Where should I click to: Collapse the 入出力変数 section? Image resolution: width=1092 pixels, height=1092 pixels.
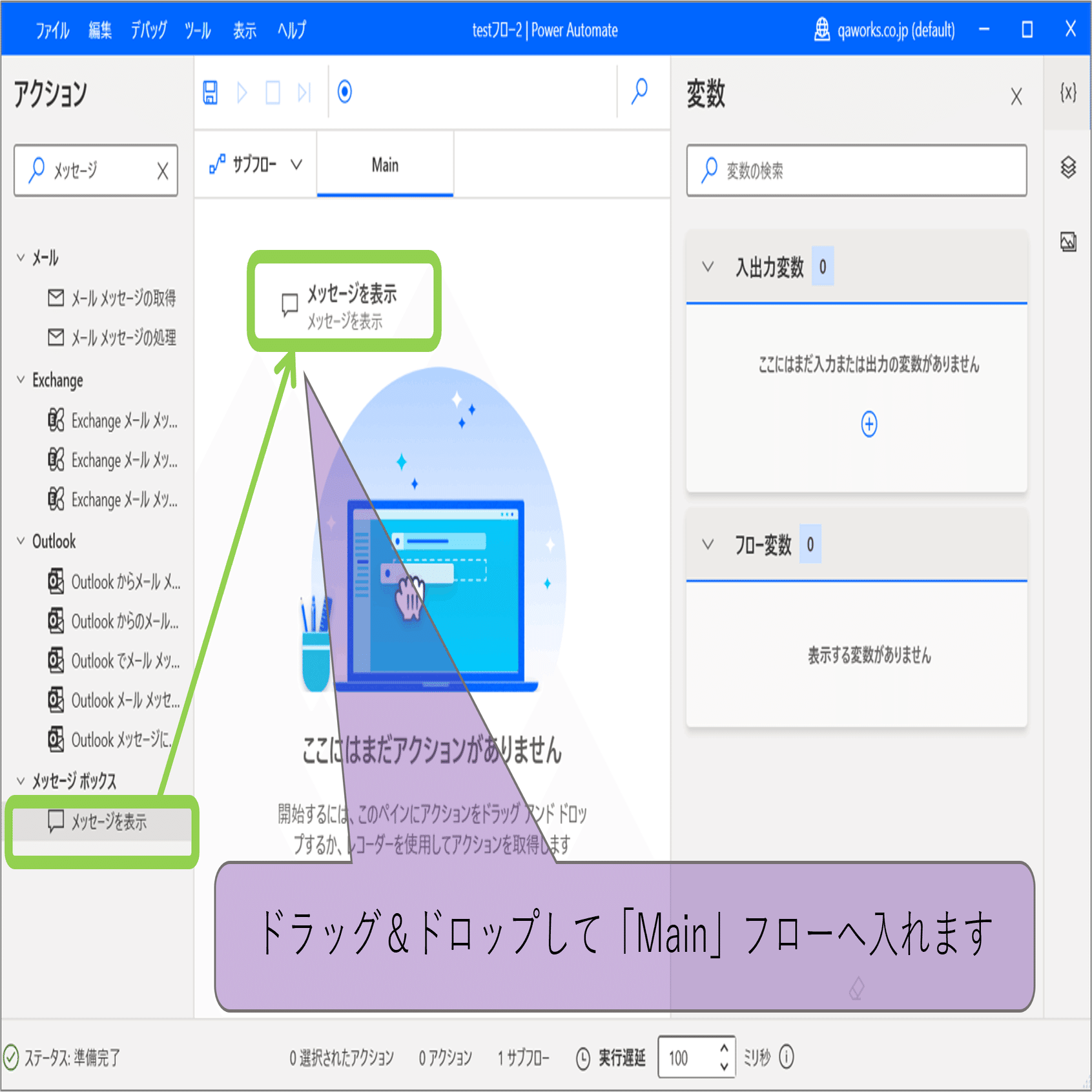(x=708, y=267)
